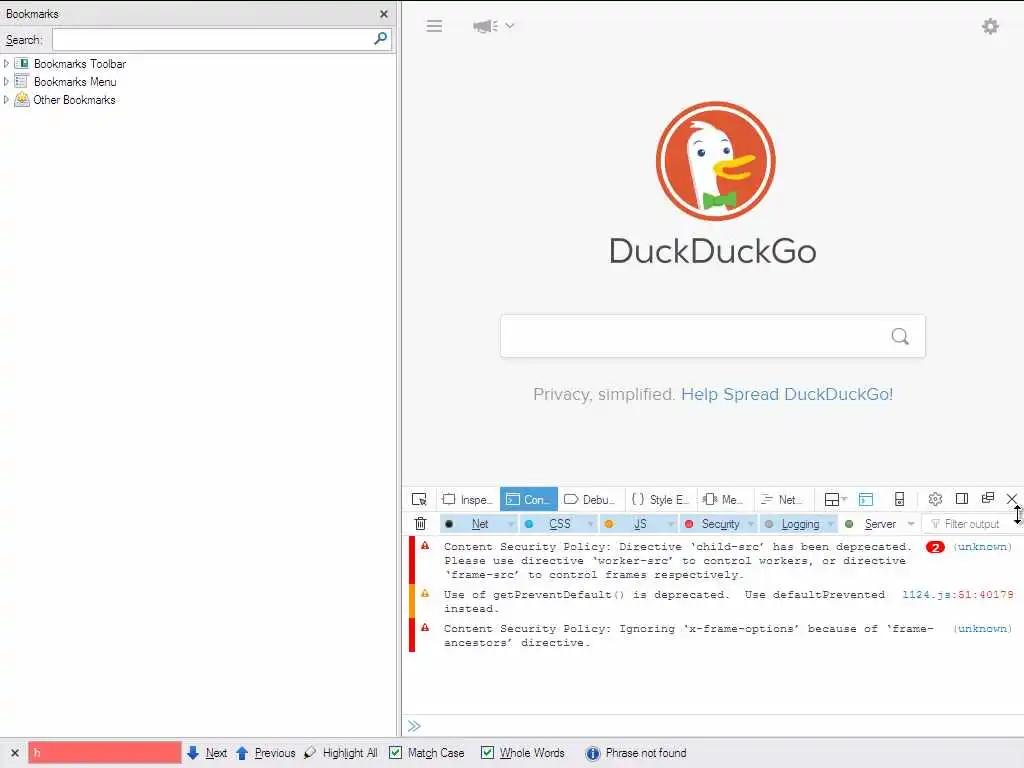Toggle responsive design mode icon
This screenshot has height=768, width=1024.
pyautogui.click(x=899, y=500)
